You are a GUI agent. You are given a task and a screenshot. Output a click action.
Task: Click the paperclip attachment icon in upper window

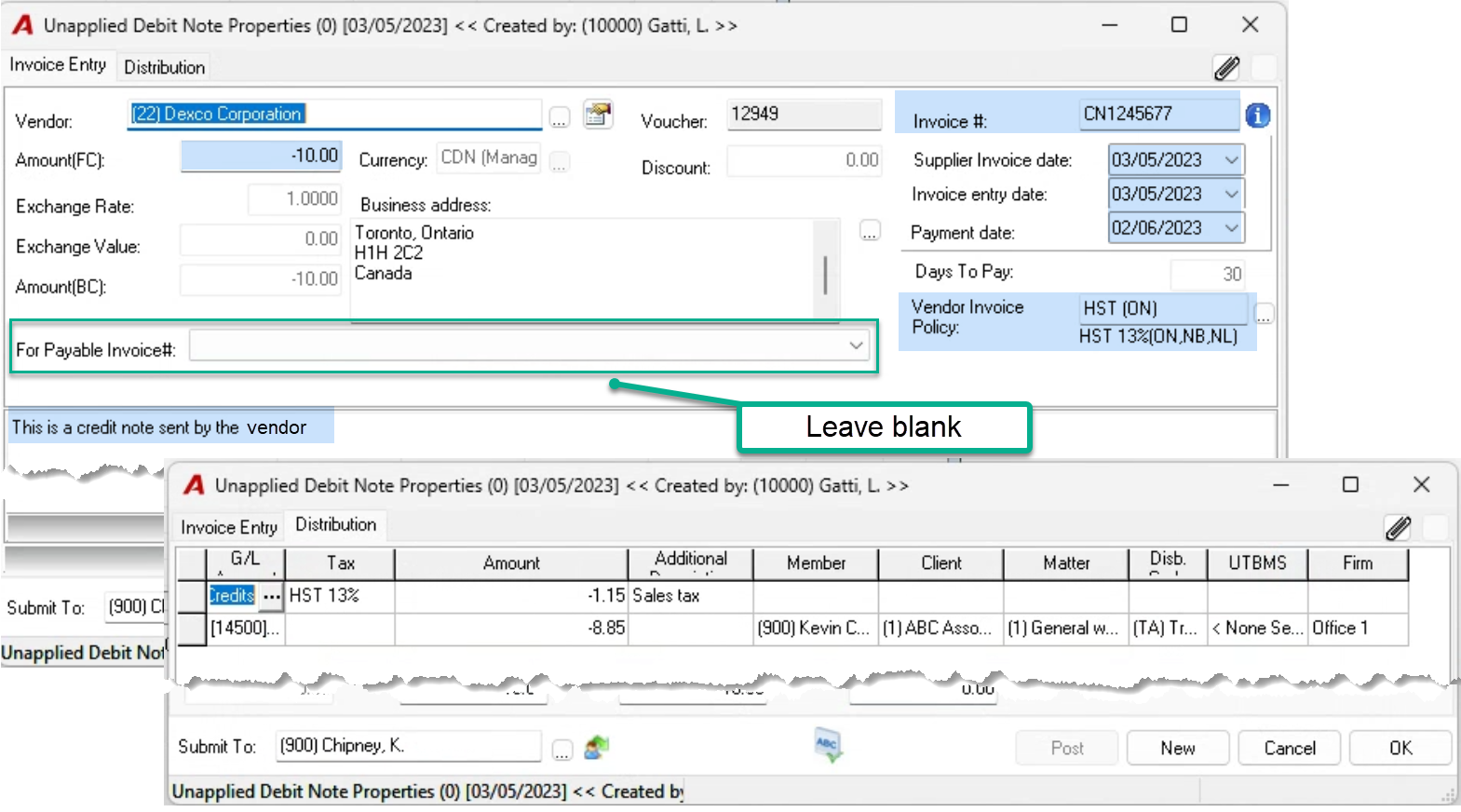(x=1226, y=67)
